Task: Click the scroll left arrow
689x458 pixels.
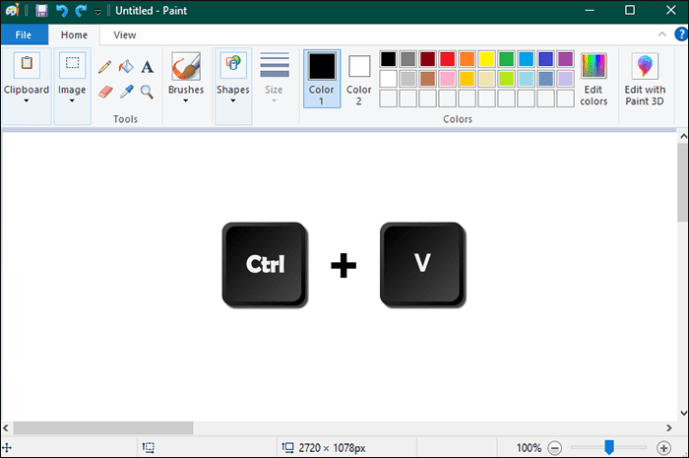Action: coord(6,428)
